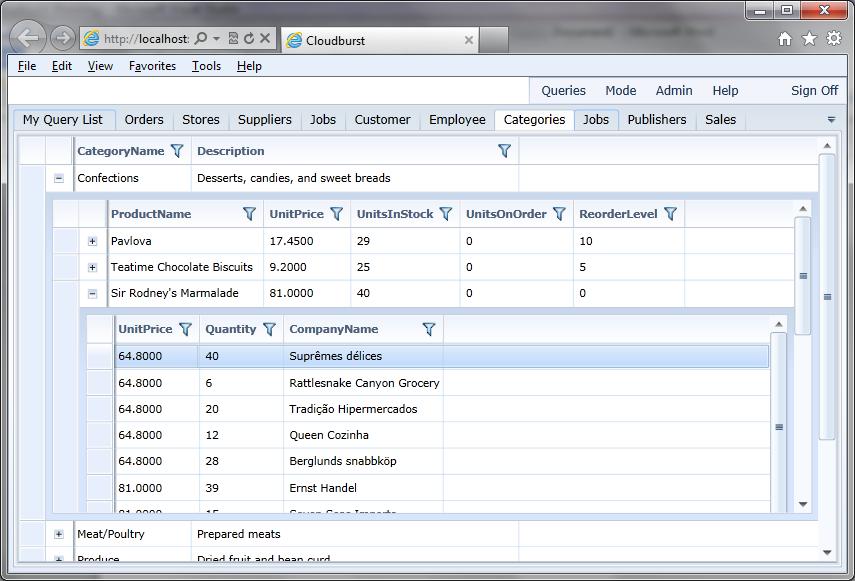Go forward with the browser forward arrow
This screenshot has width=855, height=581.
(x=63, y=38)
